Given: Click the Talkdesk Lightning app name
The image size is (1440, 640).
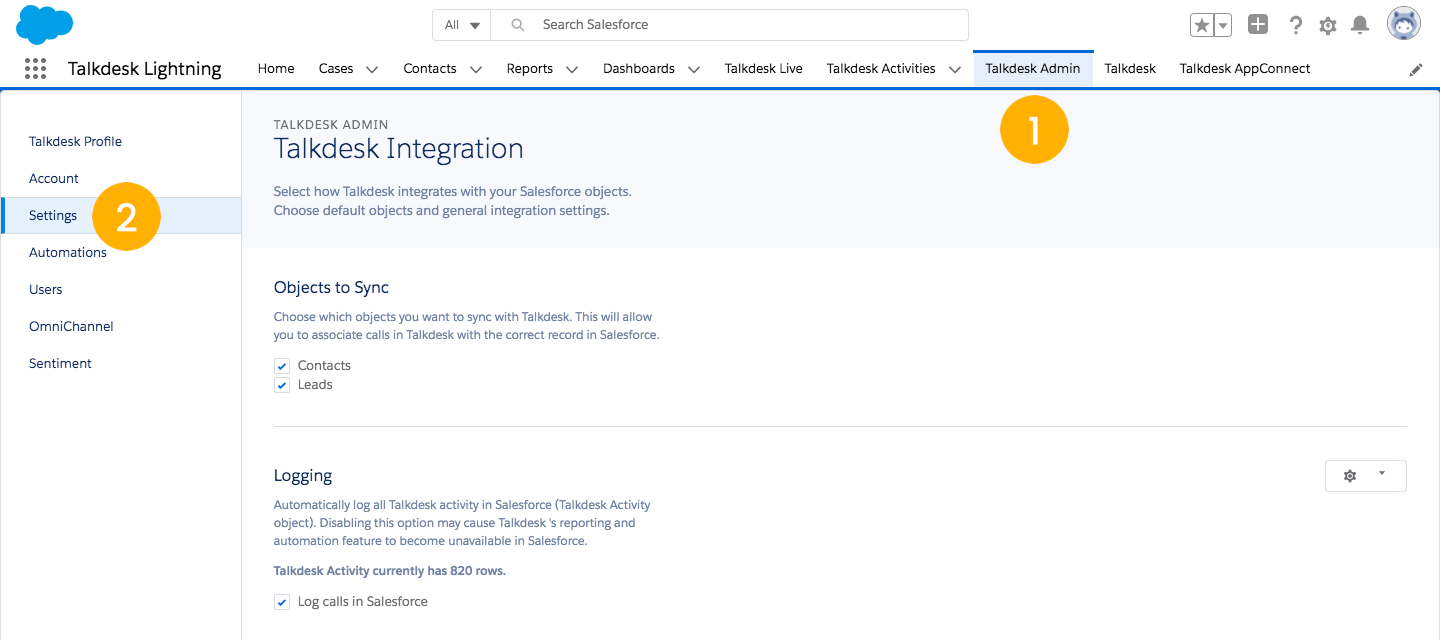Looking at the screenshot, I should tap(145, 69).
